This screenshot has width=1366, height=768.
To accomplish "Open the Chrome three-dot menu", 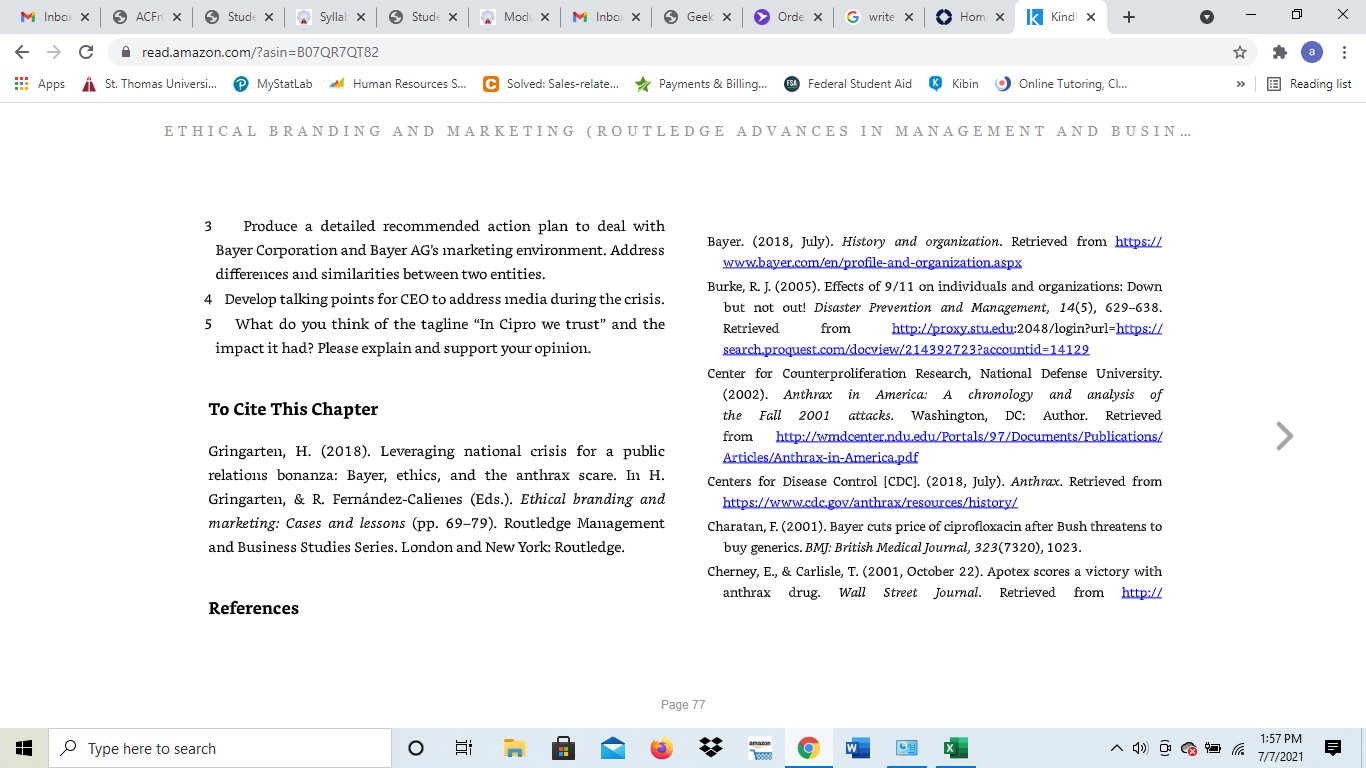I will pos(1345,52).
